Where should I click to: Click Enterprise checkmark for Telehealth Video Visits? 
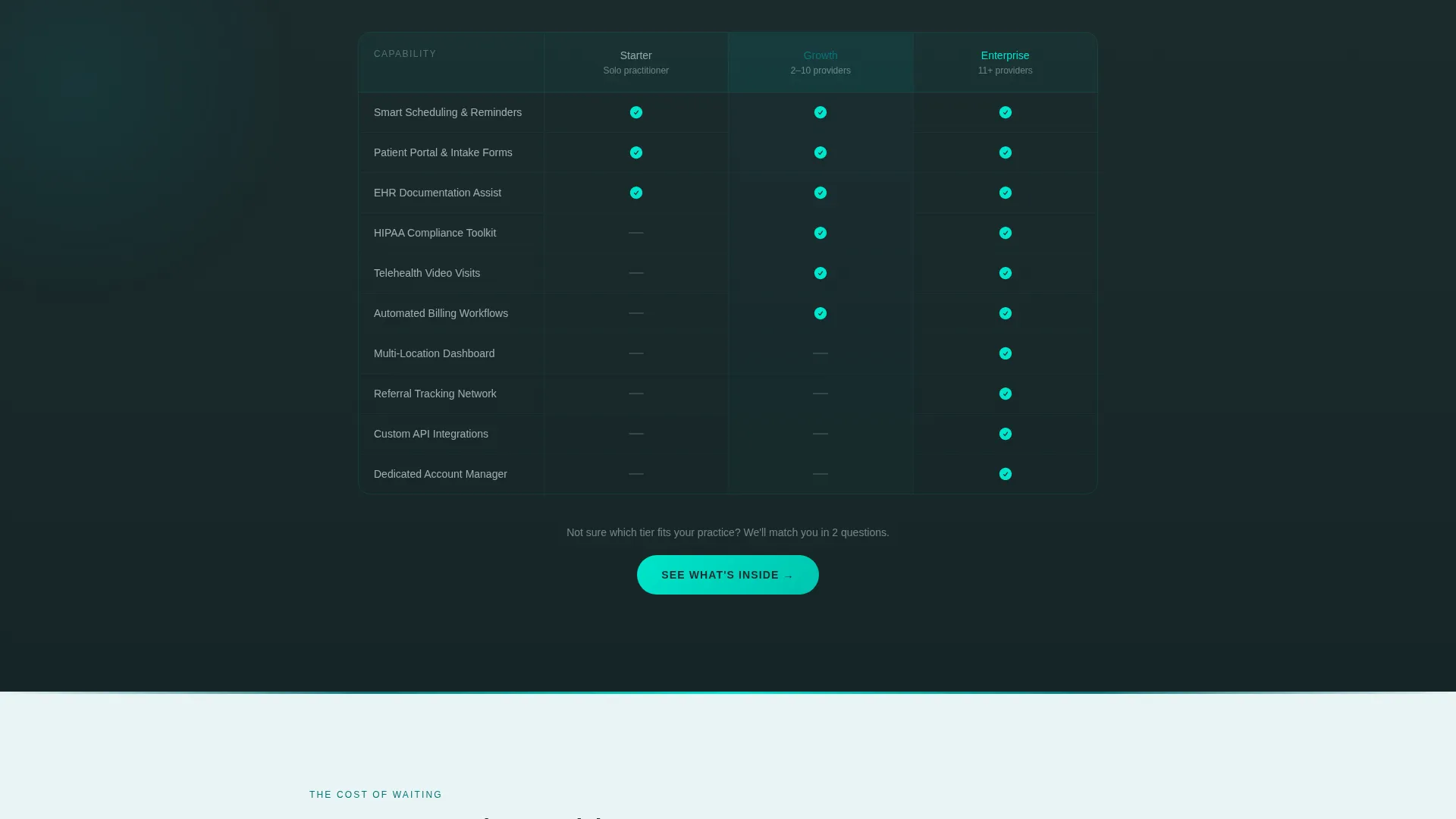tap(1006, 273)
